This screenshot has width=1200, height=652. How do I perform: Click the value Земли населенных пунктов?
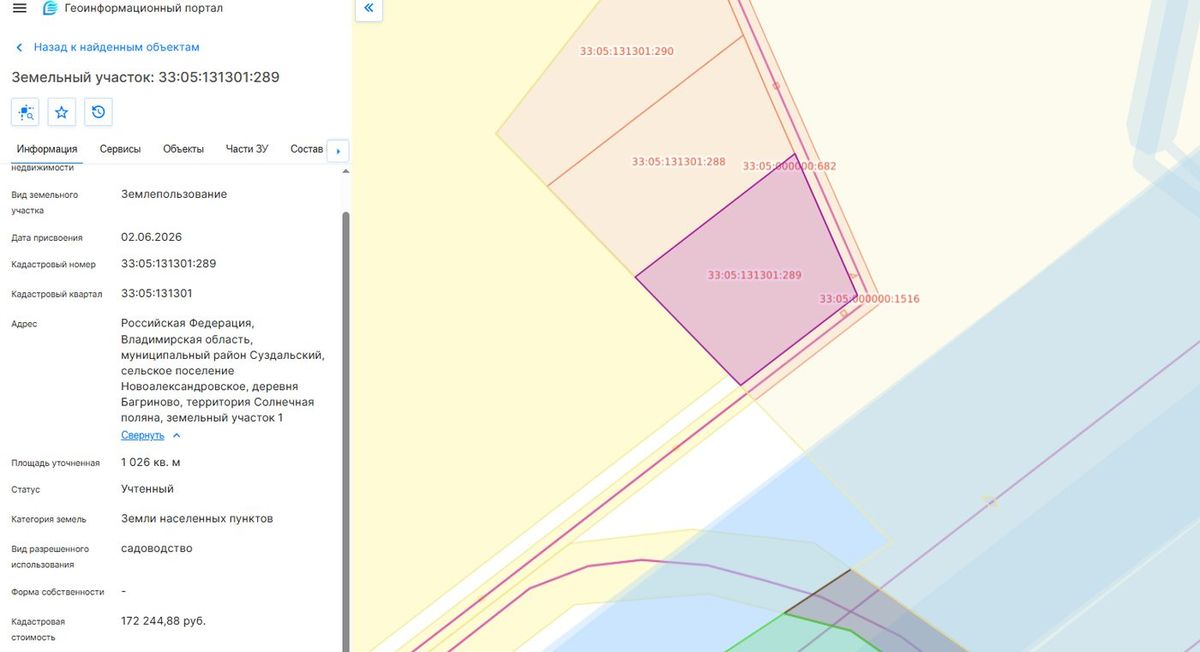(x=197, y=519)
